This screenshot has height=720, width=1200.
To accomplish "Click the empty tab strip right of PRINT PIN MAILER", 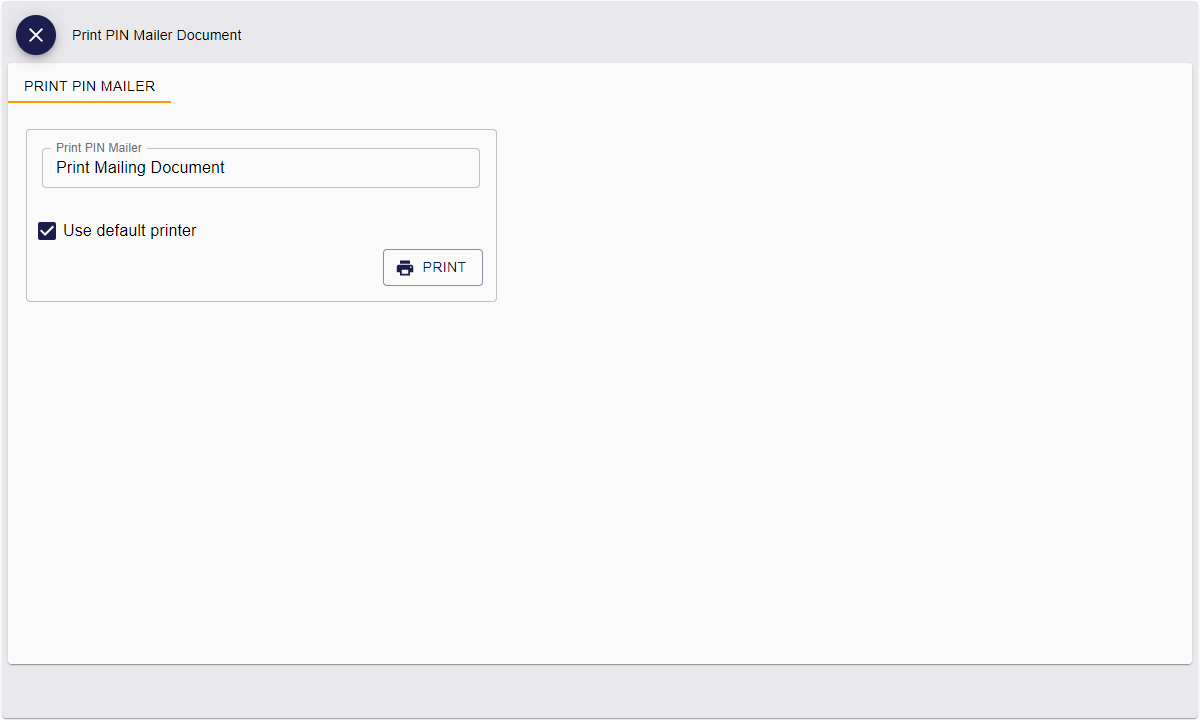I will click(x=680, y=86).
